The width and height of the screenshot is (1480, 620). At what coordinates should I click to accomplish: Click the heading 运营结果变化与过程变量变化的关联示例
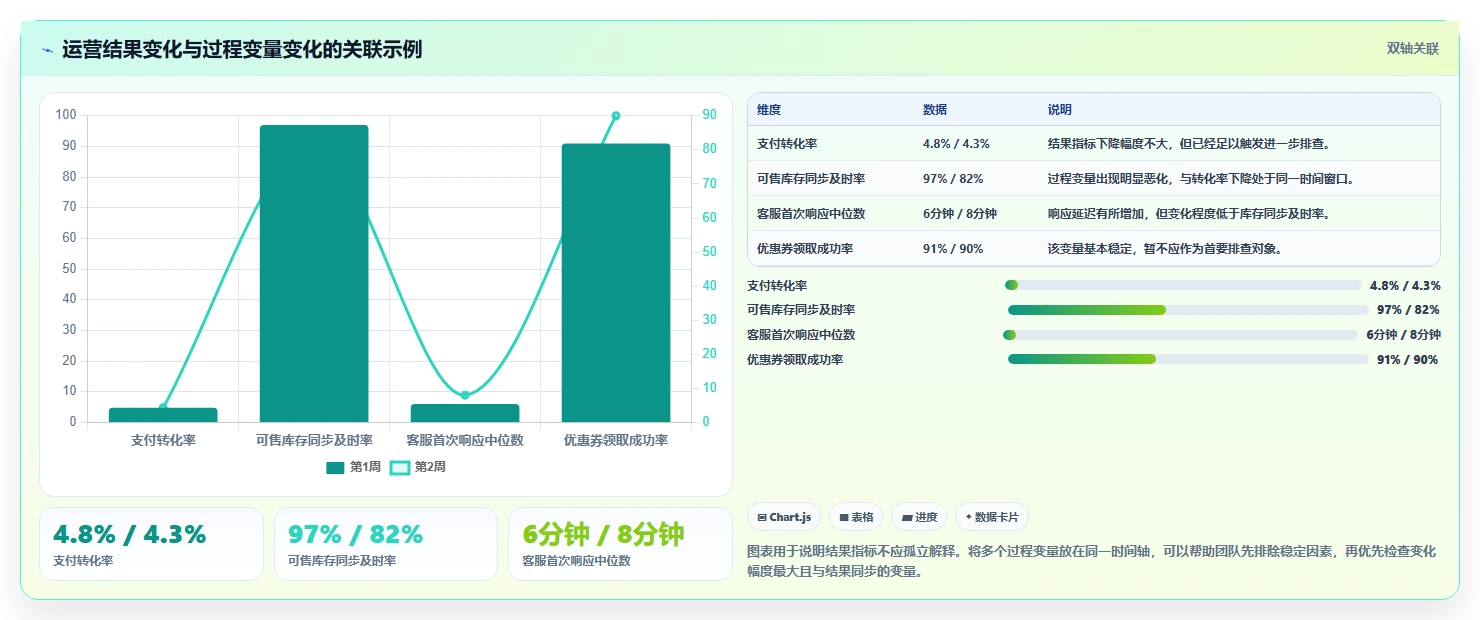click(242, 50)
